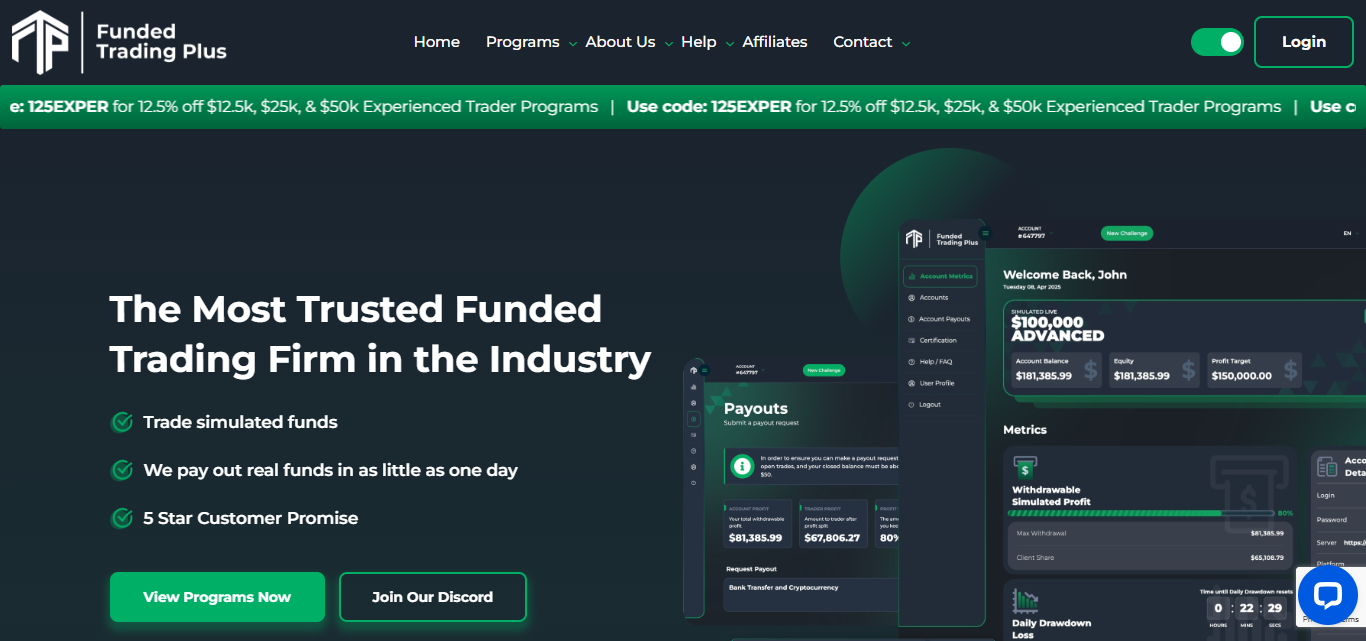Click hamburger menu icon in dashboard header
Viewport: 1366px width, 641px height.
(x=985, y=233)
